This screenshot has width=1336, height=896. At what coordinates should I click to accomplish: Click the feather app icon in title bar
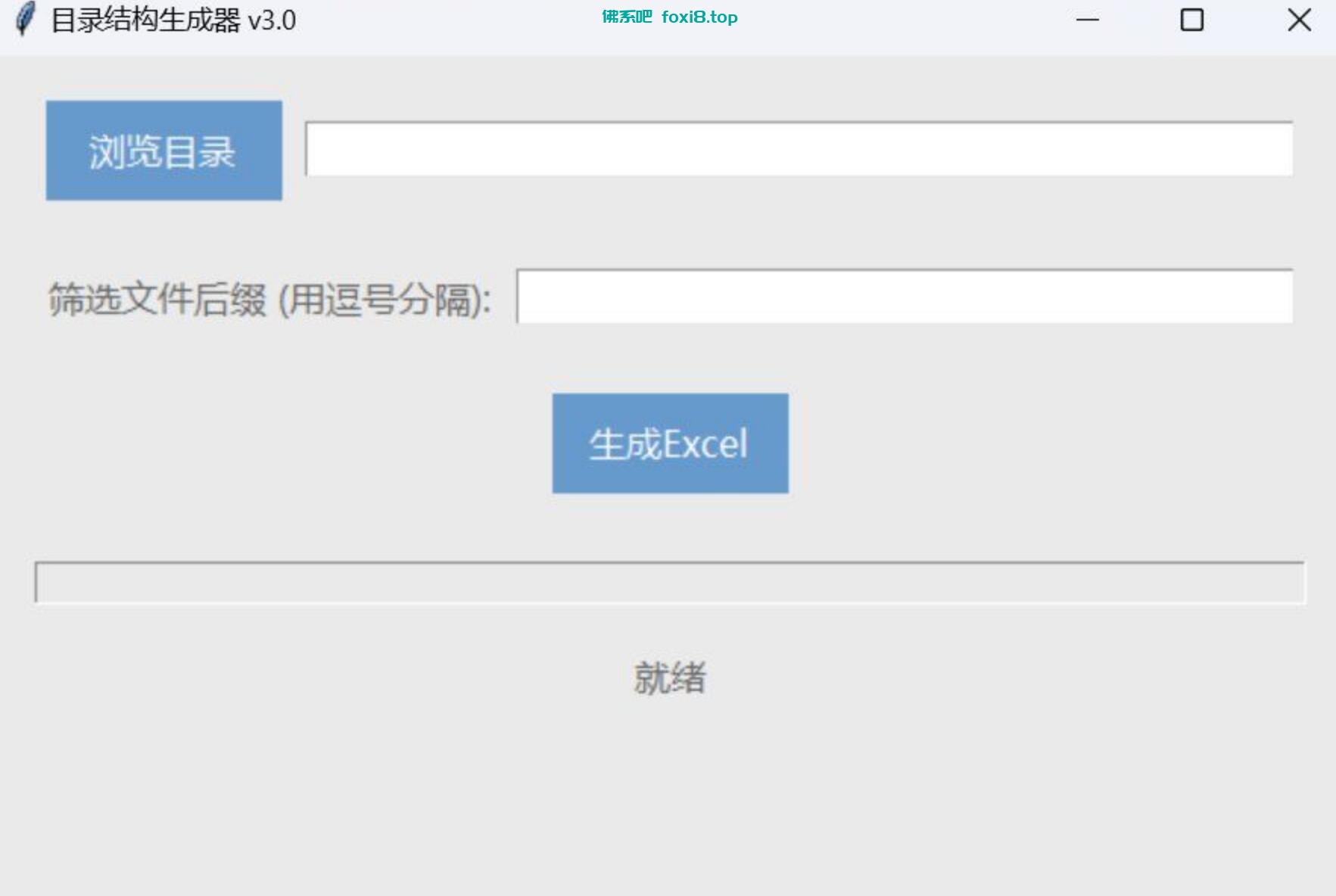point(25,20)
